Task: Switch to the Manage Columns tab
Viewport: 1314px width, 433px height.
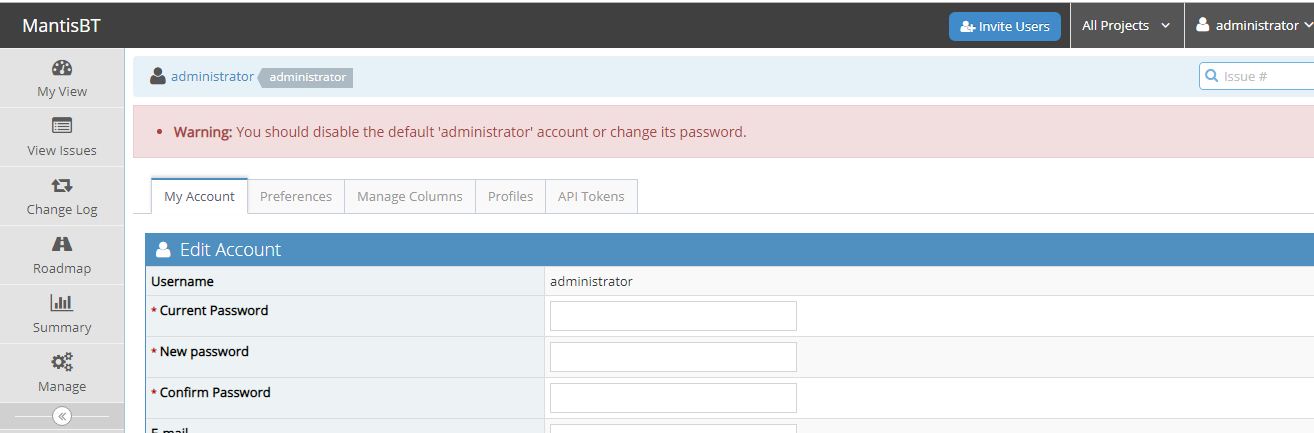Action: click(410, 196)
